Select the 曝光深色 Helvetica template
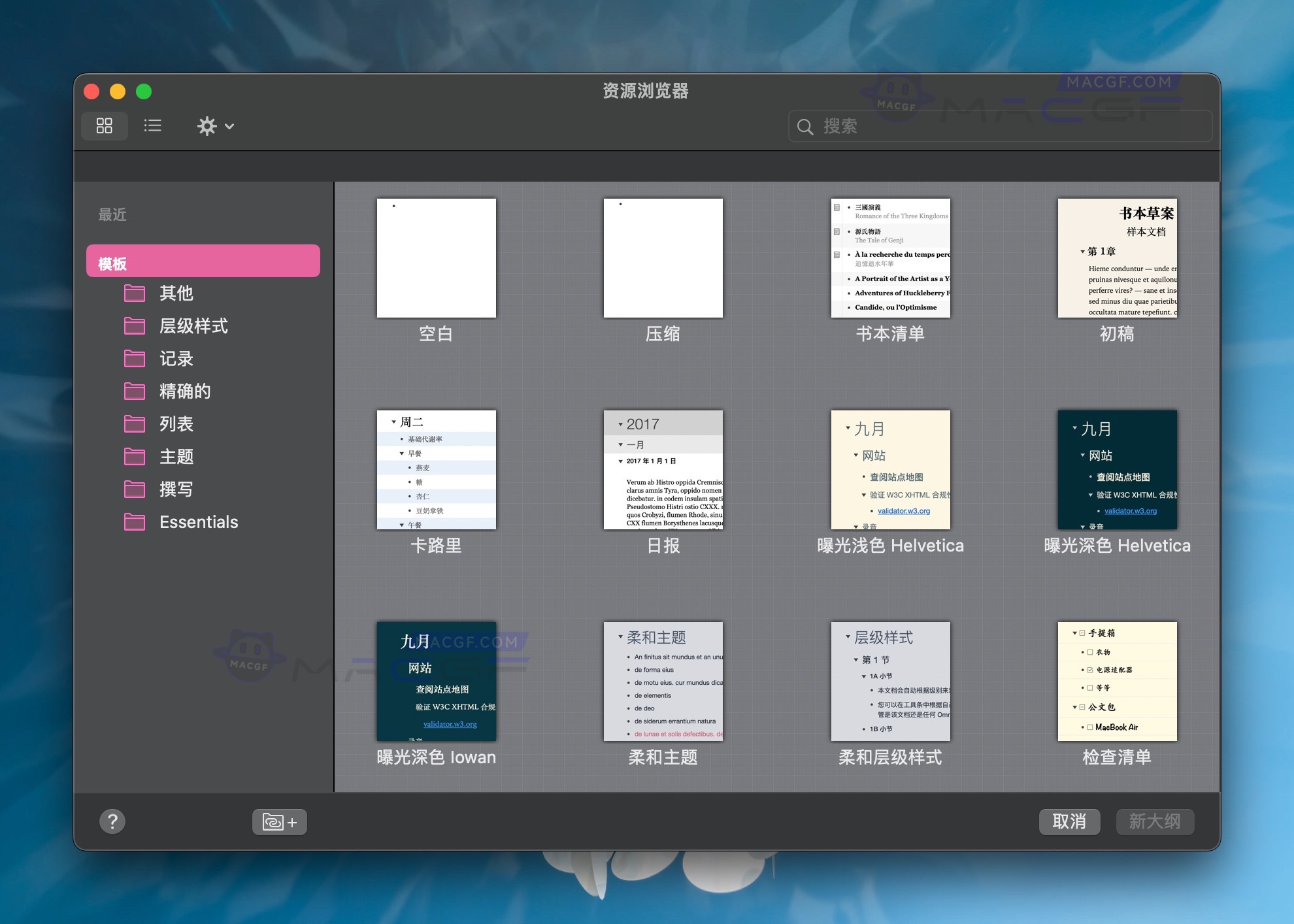 (x=1117, y=469)
